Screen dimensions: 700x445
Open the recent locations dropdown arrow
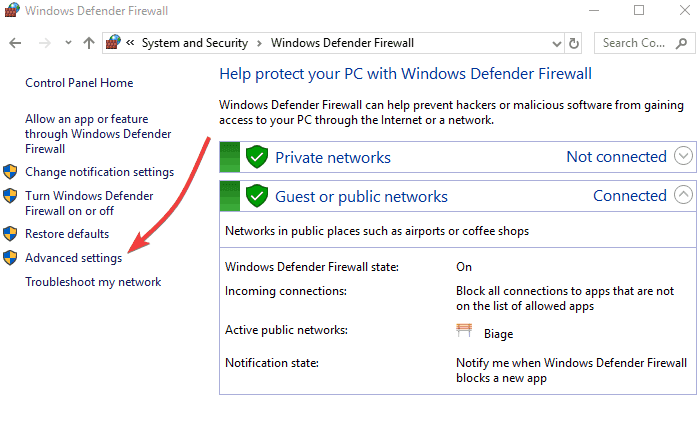click(x=67, y=44)
